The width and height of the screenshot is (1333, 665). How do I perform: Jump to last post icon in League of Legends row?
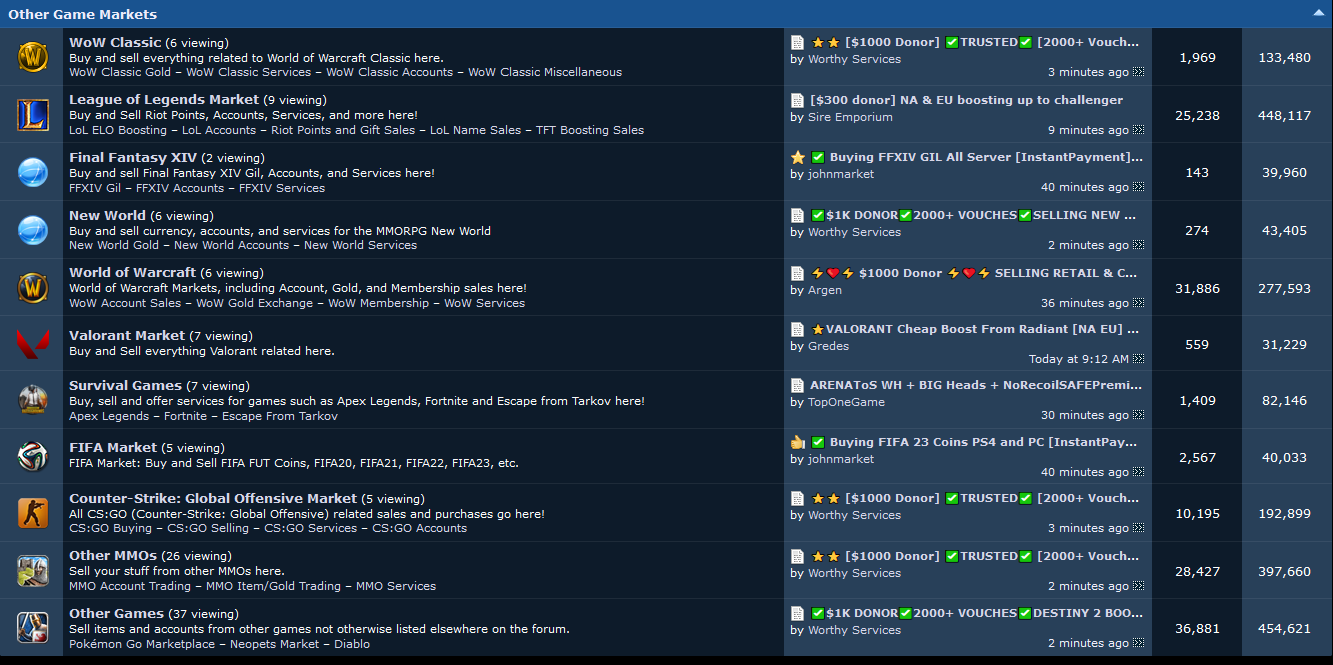coord(1139,131)
